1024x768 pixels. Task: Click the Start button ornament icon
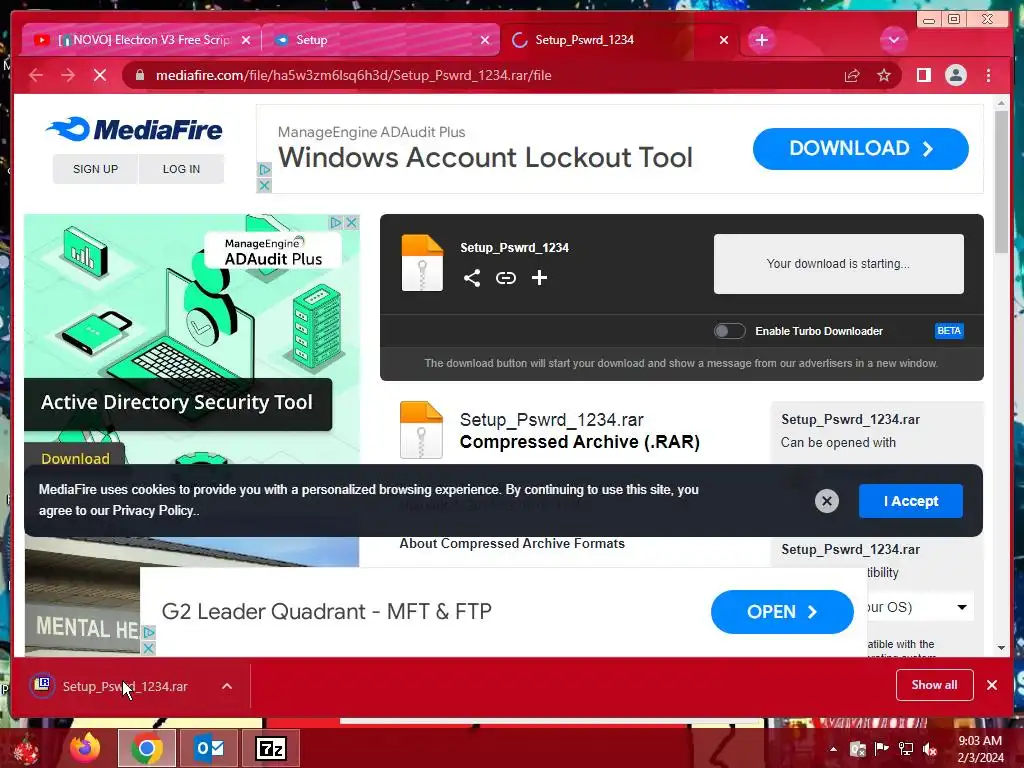(x=25, y=750)
